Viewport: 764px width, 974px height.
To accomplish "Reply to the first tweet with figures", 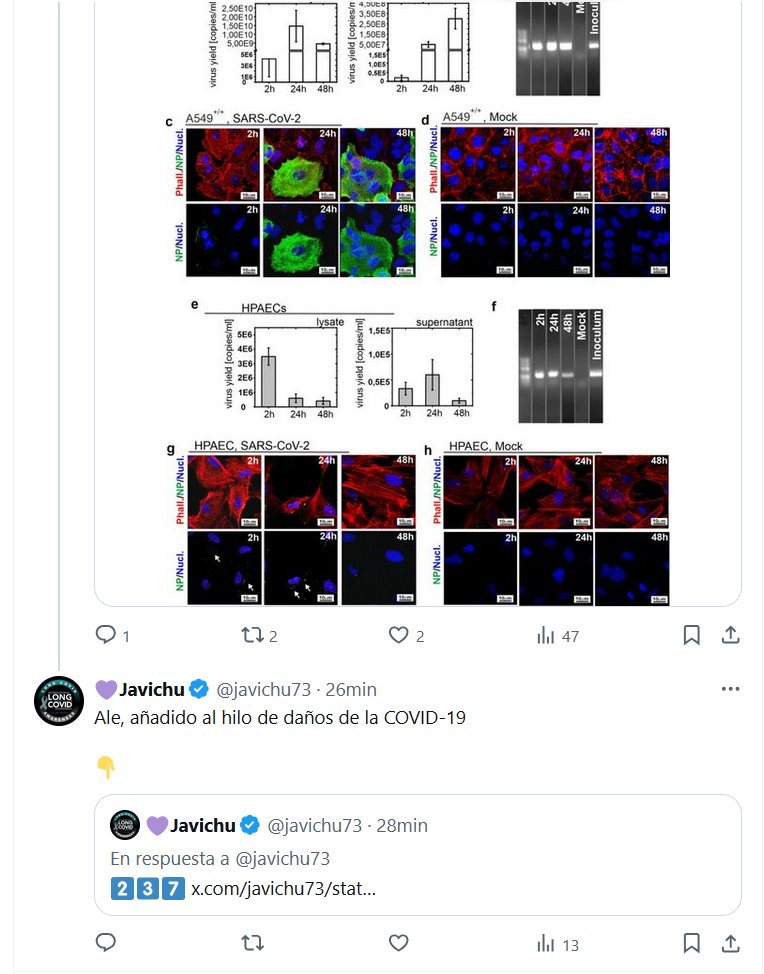I will [x=106, y=635].
